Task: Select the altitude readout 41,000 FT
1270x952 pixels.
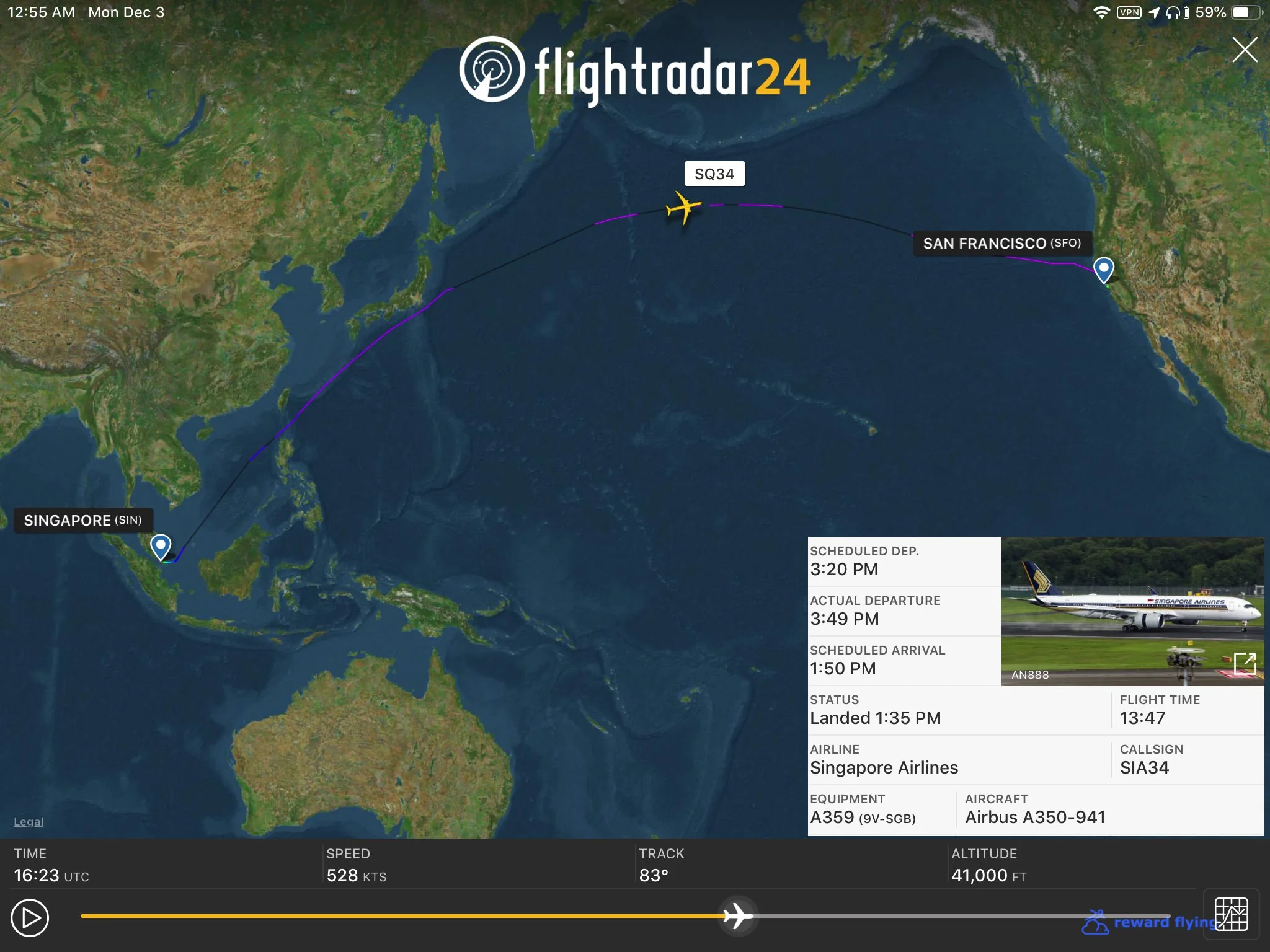Action: coord(989,875)
